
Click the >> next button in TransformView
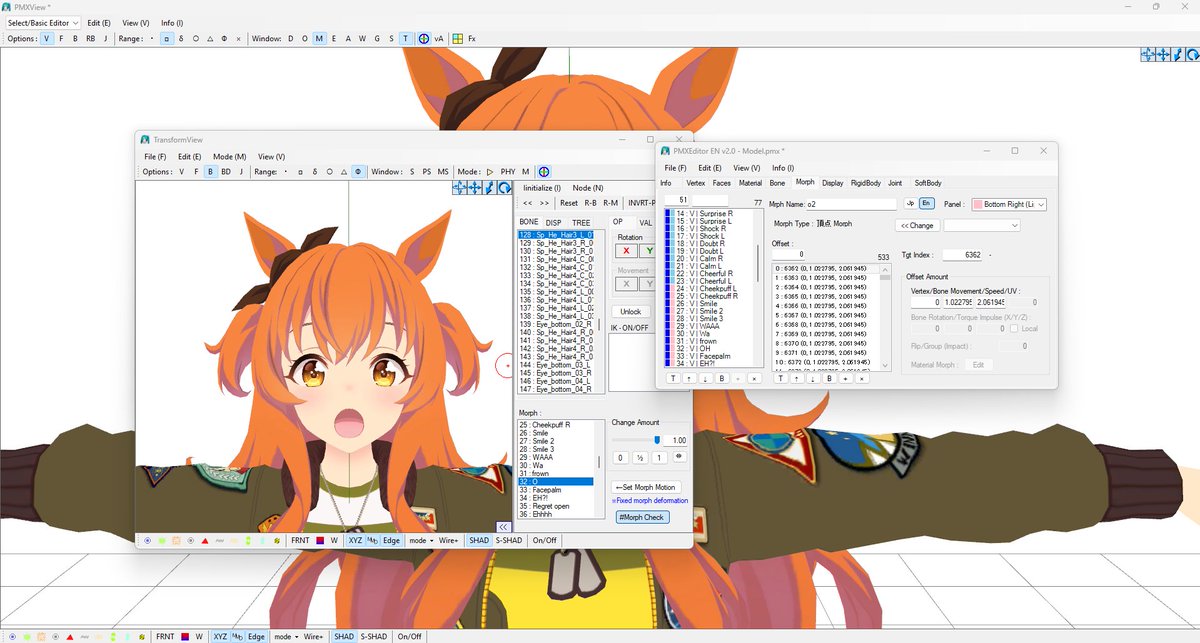pyautogui.click(x=544, y=203)
